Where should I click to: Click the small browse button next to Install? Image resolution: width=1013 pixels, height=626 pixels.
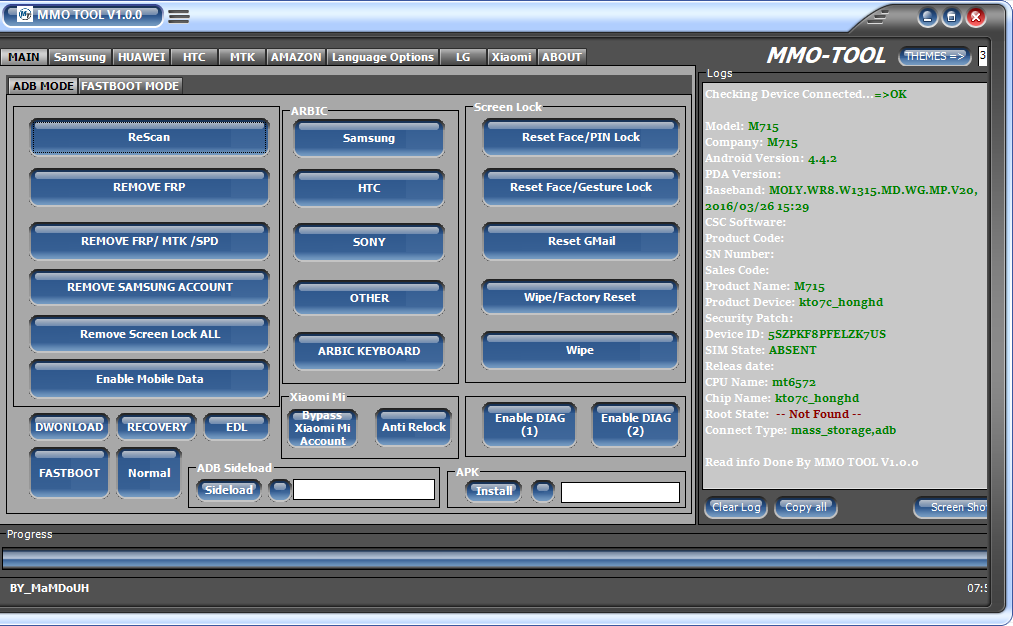(x=543, y=491)
